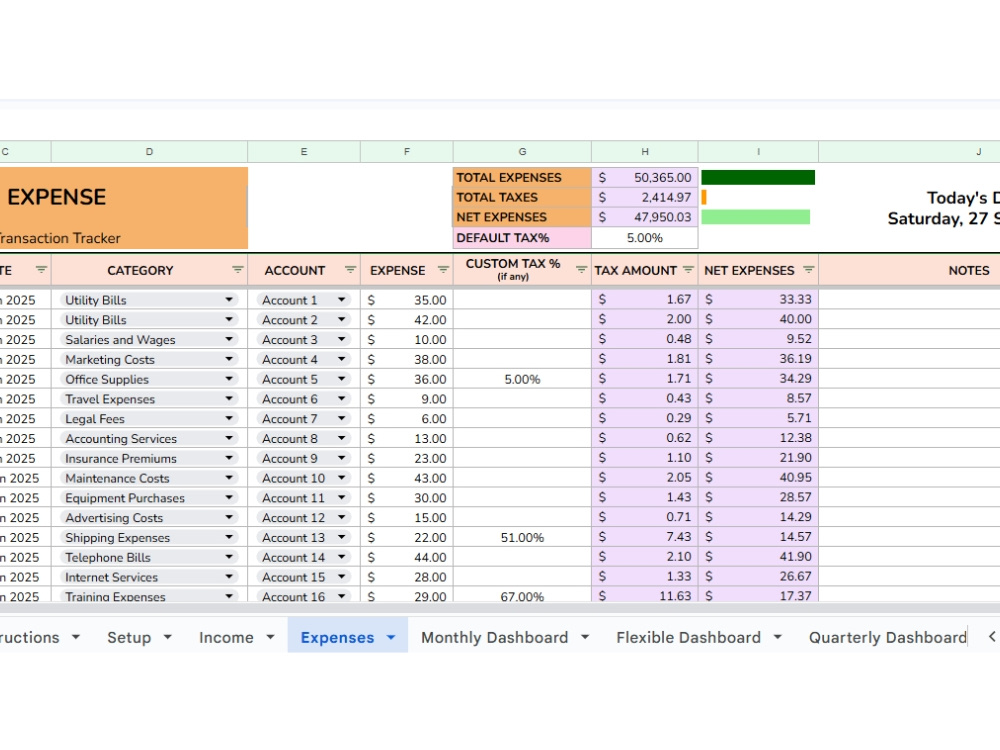
Task: Click the light green net expenses bar
Action: [x=756, y=217]
